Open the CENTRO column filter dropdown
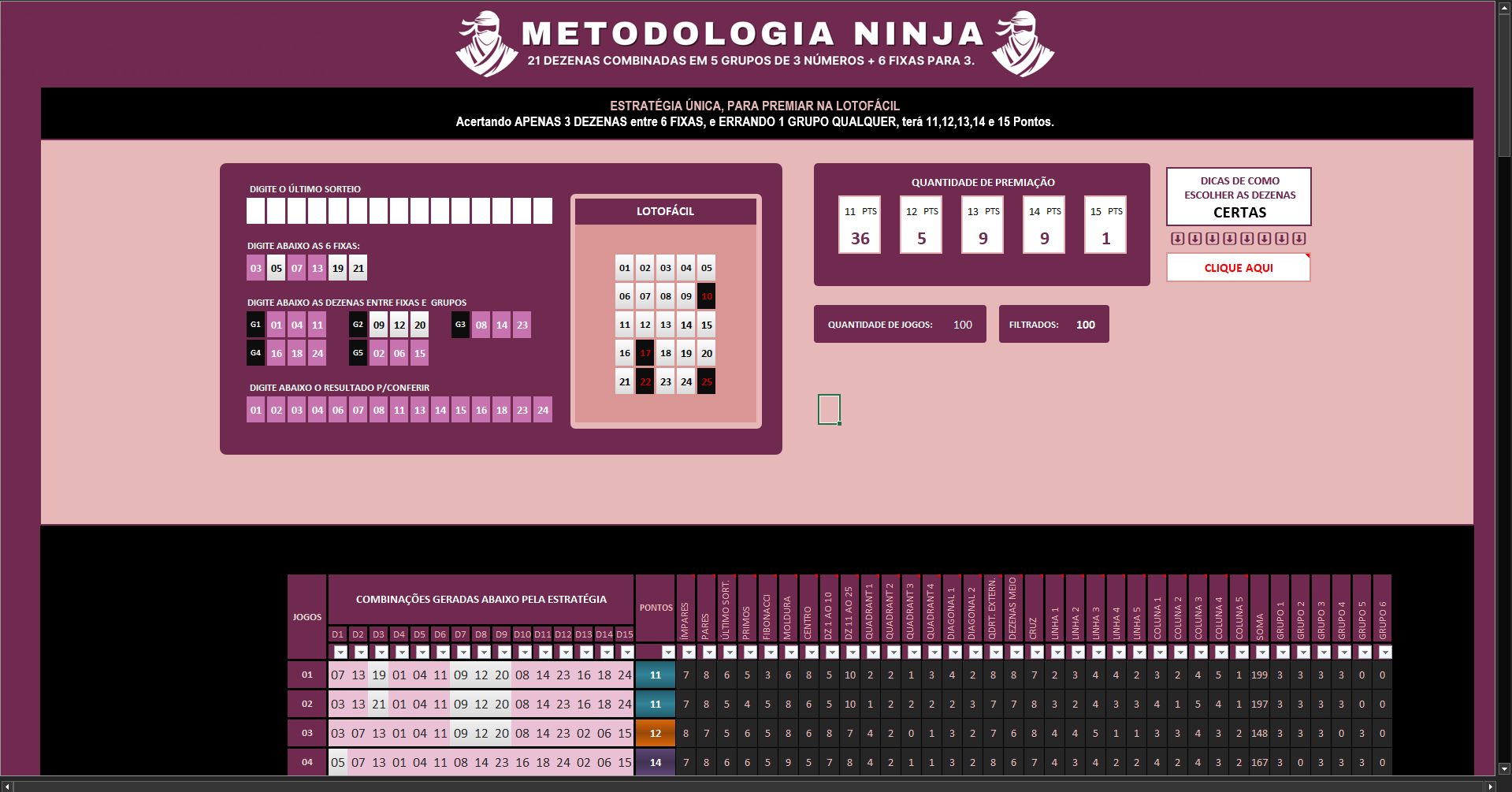Image resolution: width=1512 pixels, height=792 pixels. click(812, 653)
